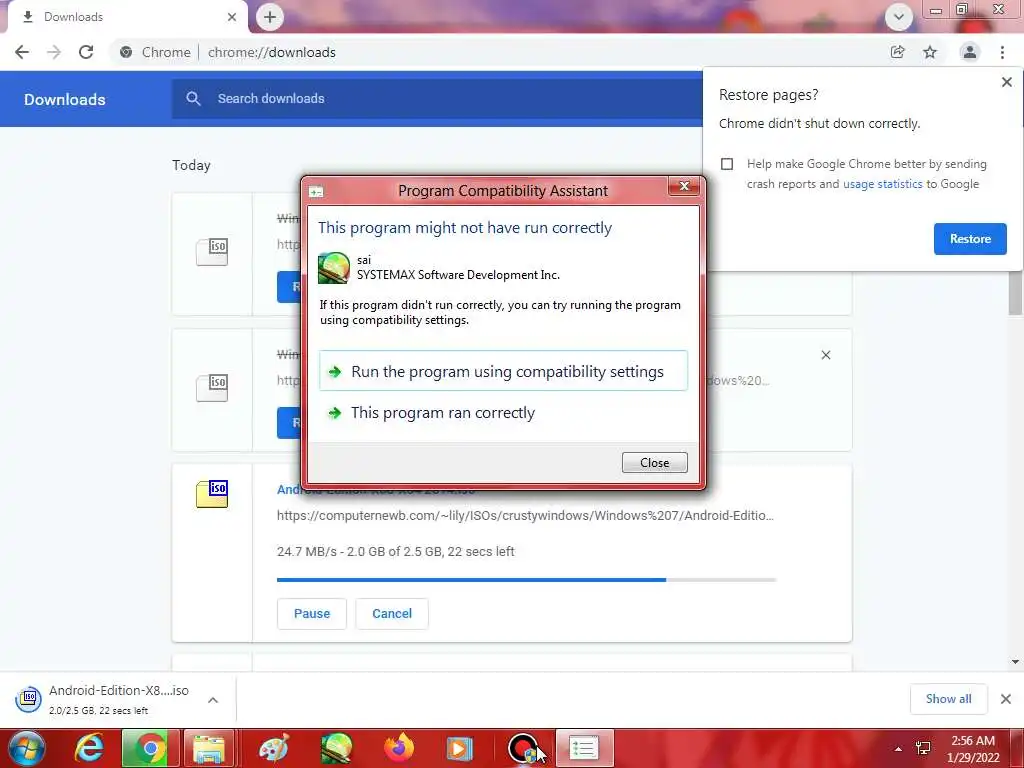The height and width of the screenshot is (768, 1024).
Task: Click Show all downloads button
Action: click(x=948, y=699)
